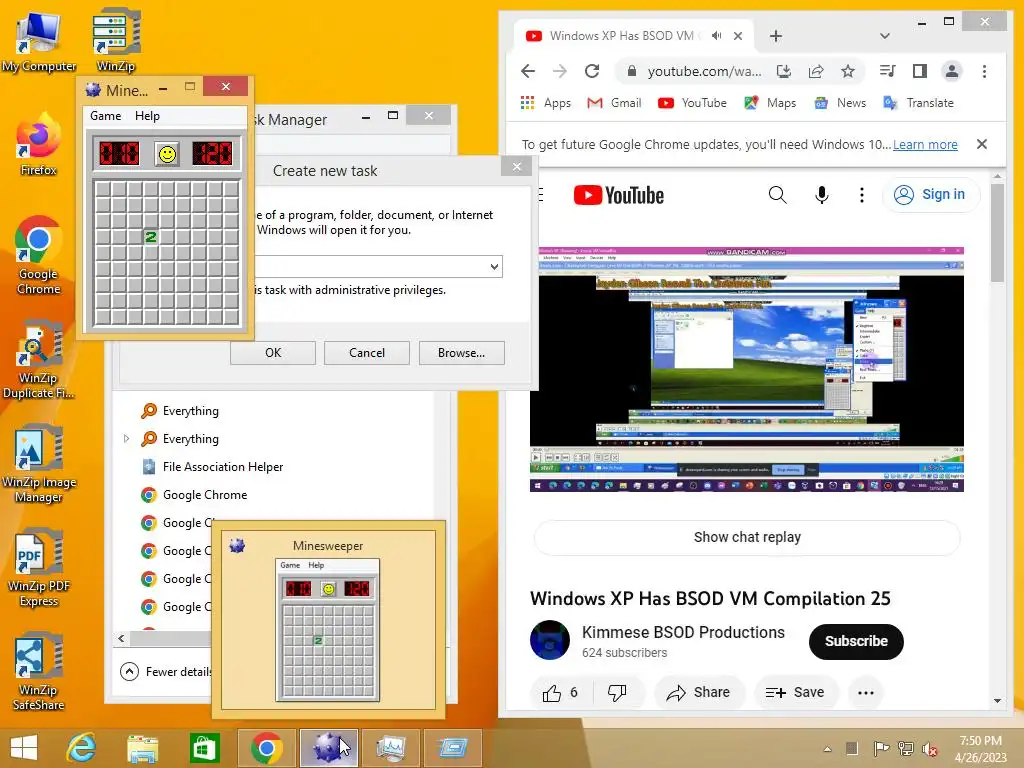1024x768 pixels.
Task: Click the YouTube search magnifier icon
Action: tap(777, 195)
